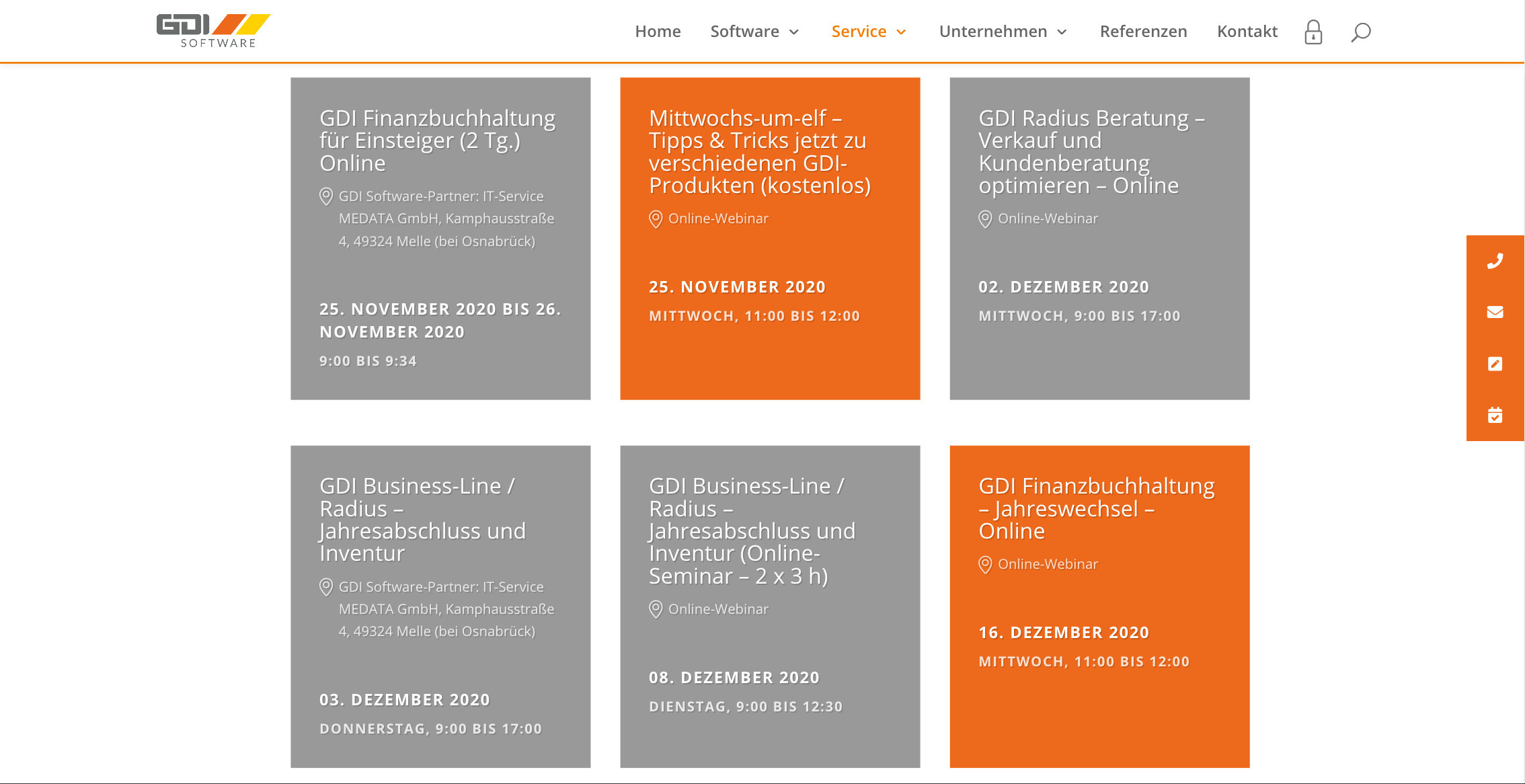Click location pin on Mittwochs-um-elf card
This screenshot has height=784, width=1525.
656,219
